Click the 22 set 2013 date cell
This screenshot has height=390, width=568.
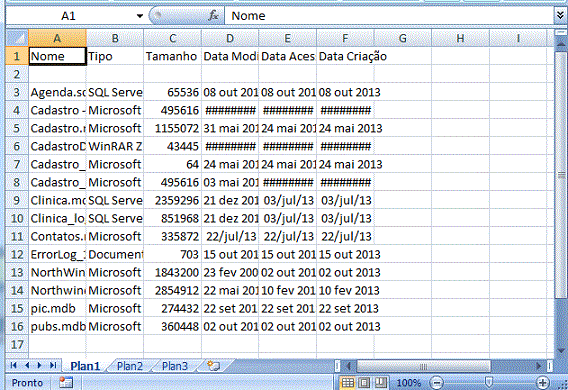tap(345, 309)
